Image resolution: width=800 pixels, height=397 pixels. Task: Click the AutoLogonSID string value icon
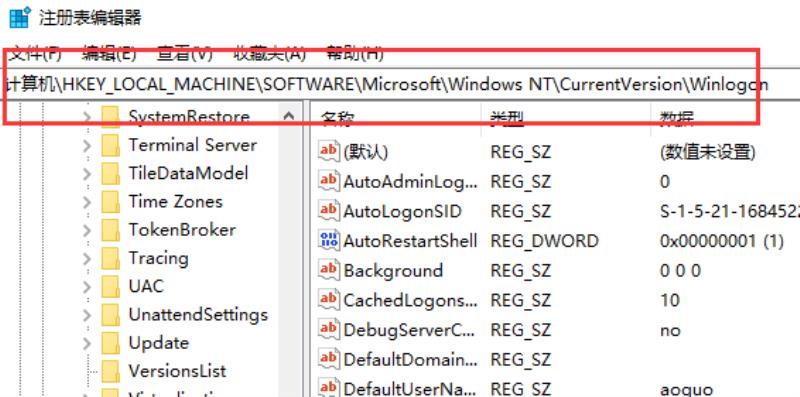coord(329,210)
